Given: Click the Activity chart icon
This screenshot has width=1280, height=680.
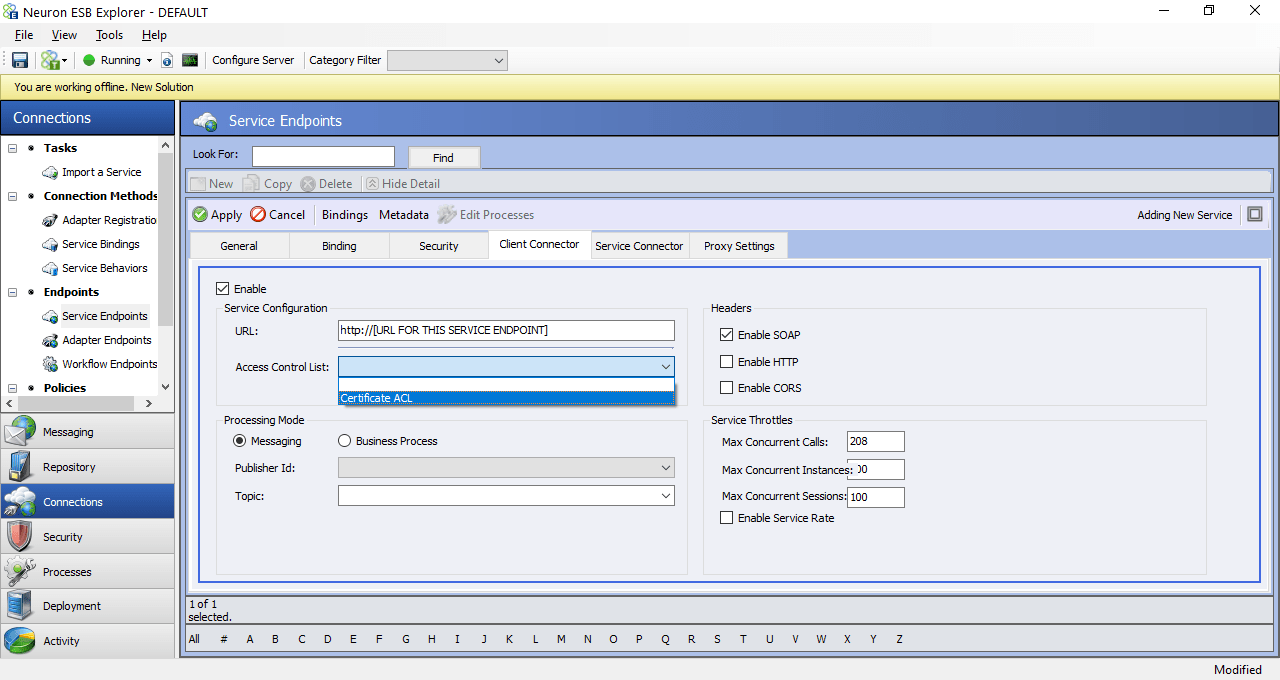Looking at the screenshot, I should [x=20, y=641].
